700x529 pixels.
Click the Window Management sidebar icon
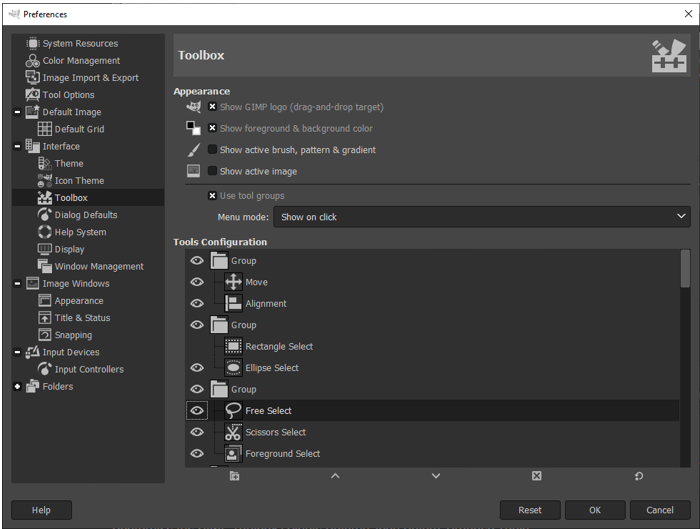tap(45, 267)
